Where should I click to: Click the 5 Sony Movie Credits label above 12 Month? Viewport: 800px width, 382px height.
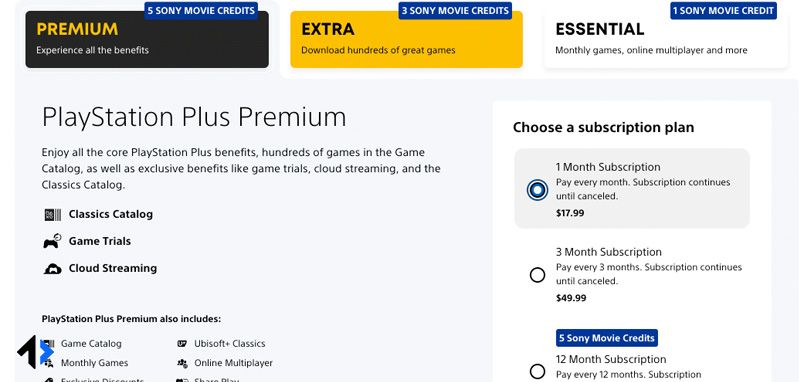click(607, 338)
